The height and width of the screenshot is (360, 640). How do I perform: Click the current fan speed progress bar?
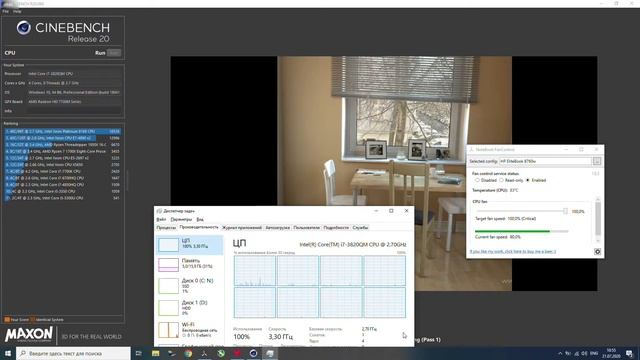tap(522, 231)
